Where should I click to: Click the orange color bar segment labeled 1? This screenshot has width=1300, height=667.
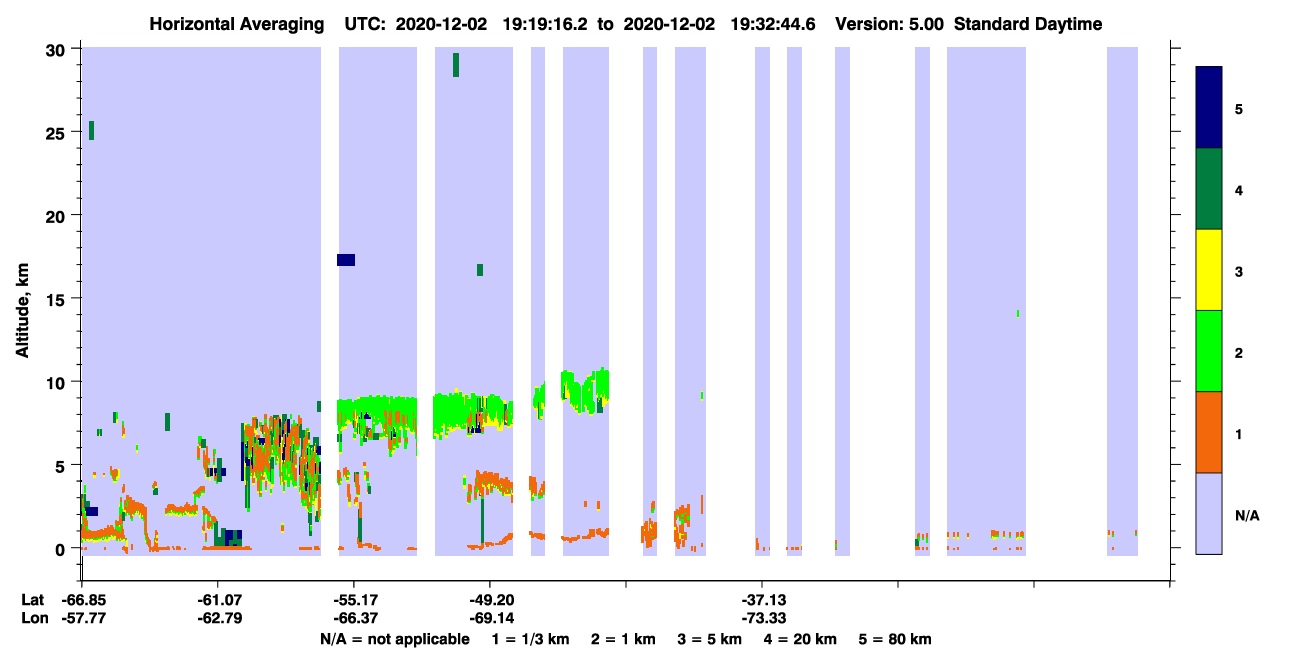(x=1209, y=432)
